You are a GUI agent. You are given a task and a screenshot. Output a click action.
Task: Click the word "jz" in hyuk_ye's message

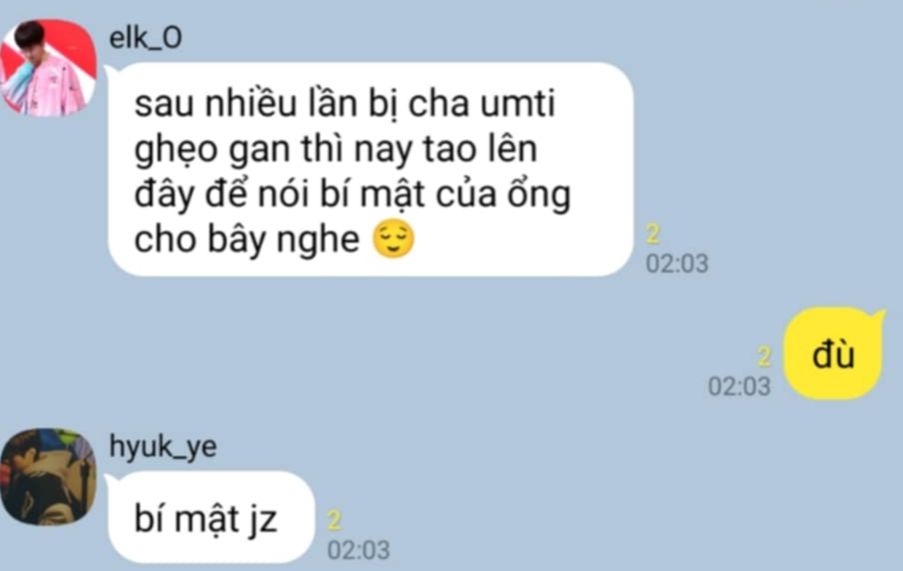click(x=263, y=520)
